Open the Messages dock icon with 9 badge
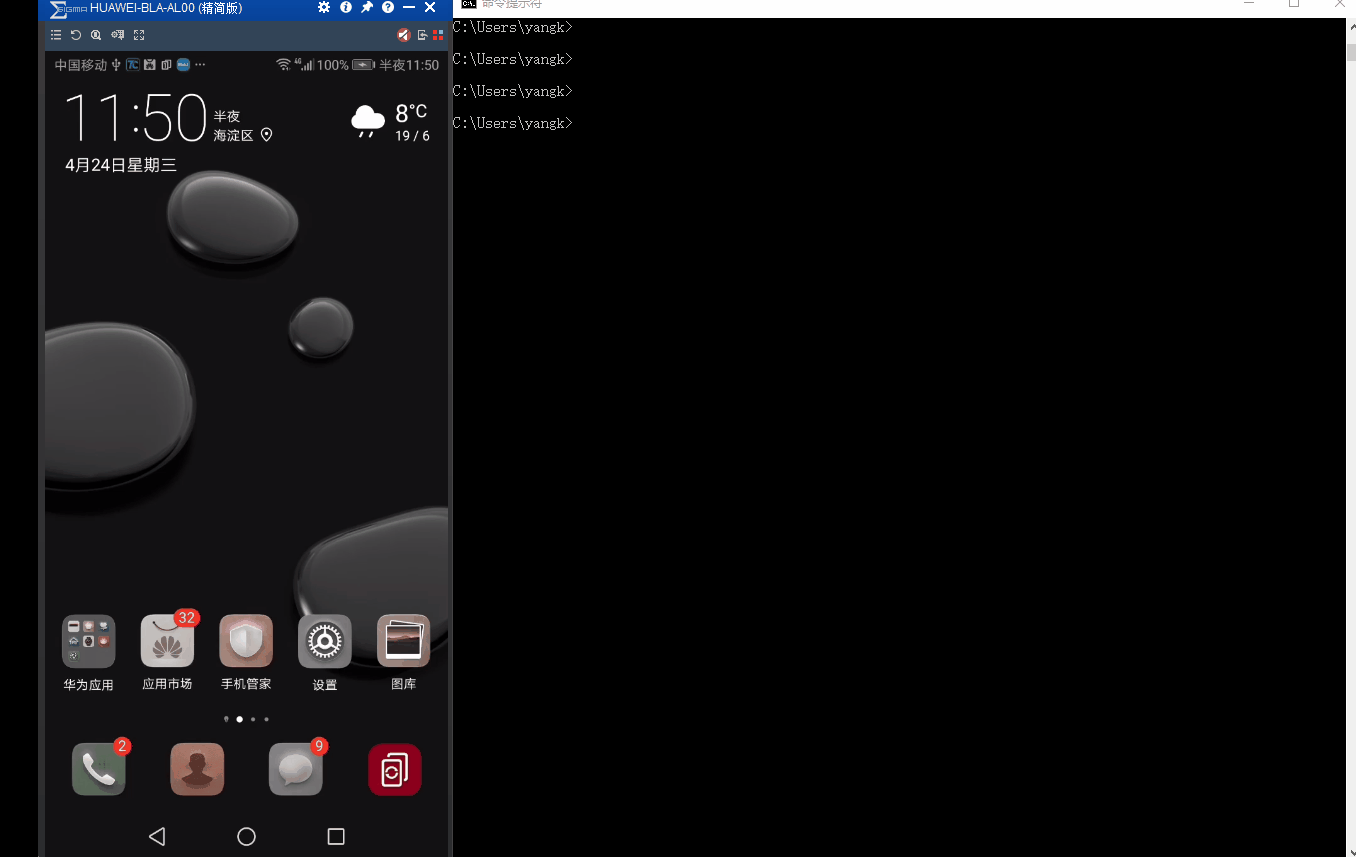Screen dimensions: 1356x857 coord(296,769)
